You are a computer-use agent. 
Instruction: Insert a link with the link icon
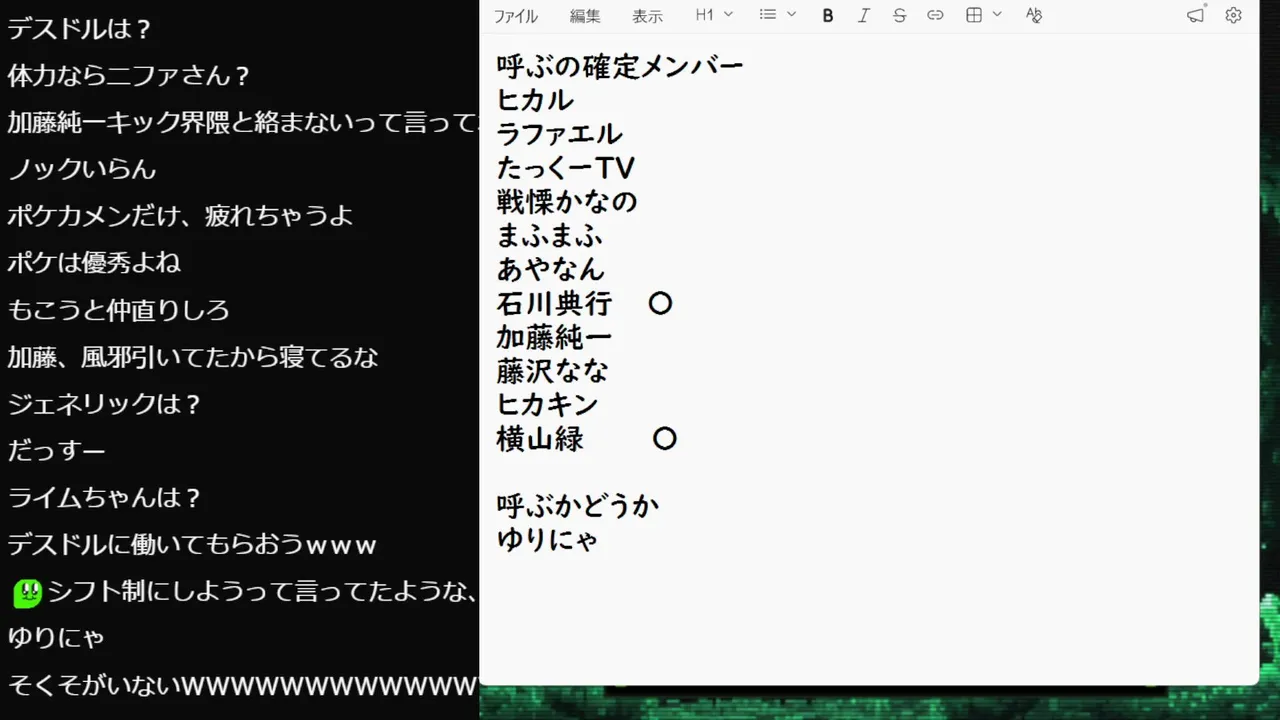point(935,15)
